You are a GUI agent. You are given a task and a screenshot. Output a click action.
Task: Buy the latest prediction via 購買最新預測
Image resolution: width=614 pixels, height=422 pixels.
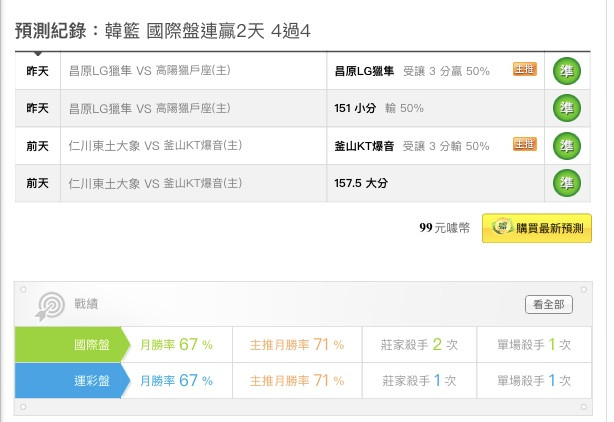(x=536, y=228)
